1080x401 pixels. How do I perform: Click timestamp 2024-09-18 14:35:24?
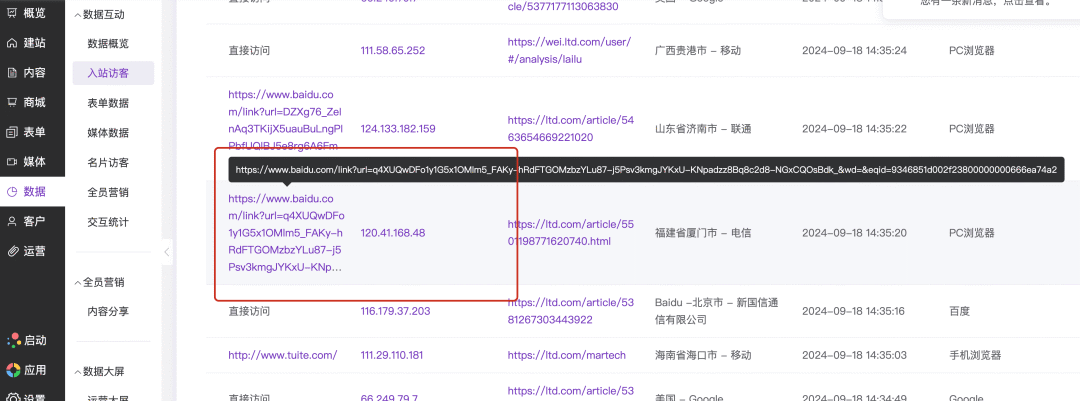(854, 50)
